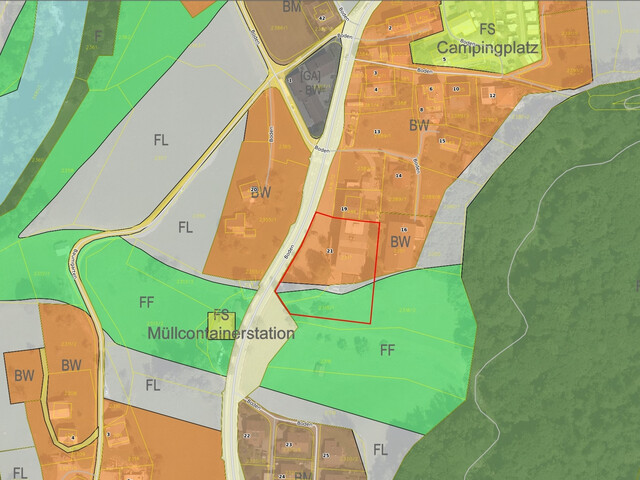Click house number 20 marker
Viewport: 640px width, 480px height.
[x=254, y=189]
